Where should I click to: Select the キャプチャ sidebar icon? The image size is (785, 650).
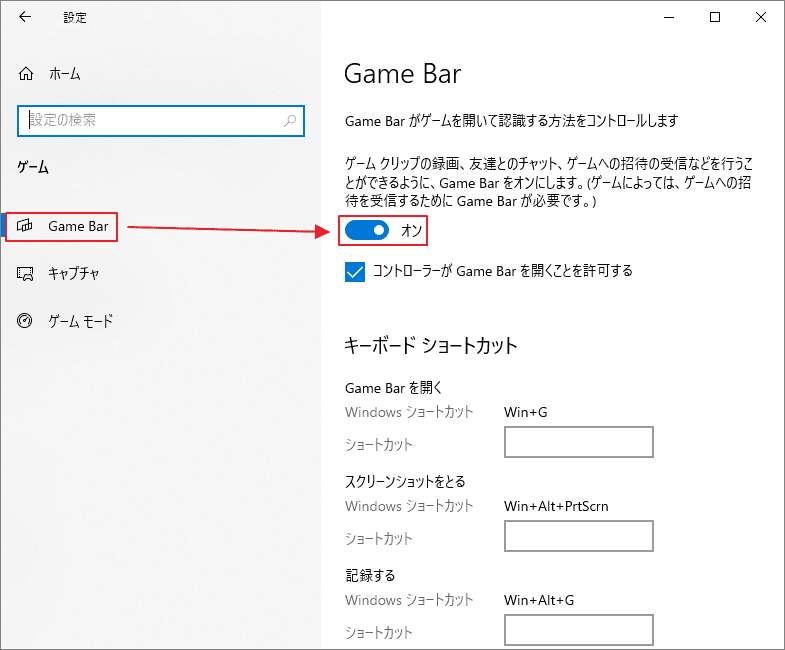pos(25,273)
